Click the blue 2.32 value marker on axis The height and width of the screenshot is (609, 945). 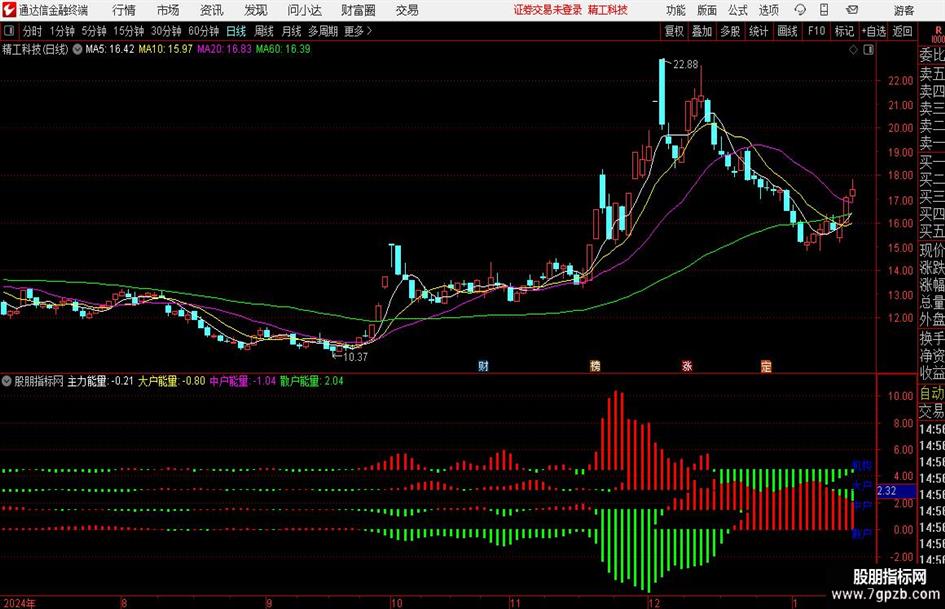[x=896, y=491]
